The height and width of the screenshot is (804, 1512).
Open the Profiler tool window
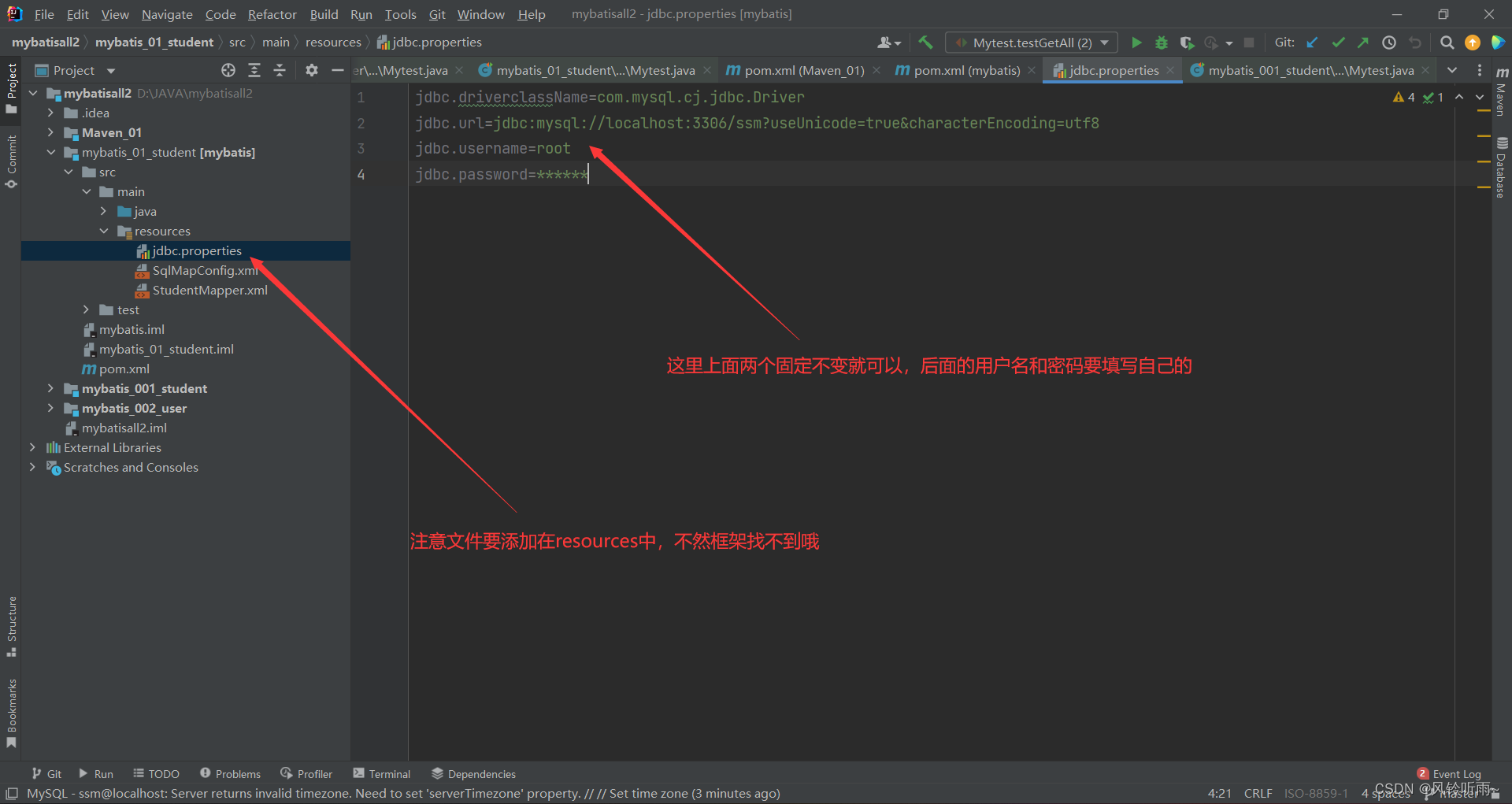306,774
